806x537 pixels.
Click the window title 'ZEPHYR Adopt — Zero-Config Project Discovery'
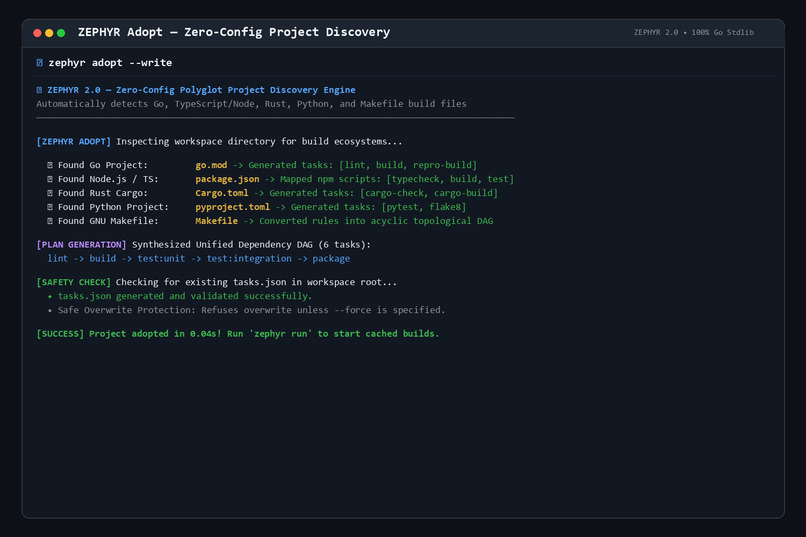[x=234, y=32]
